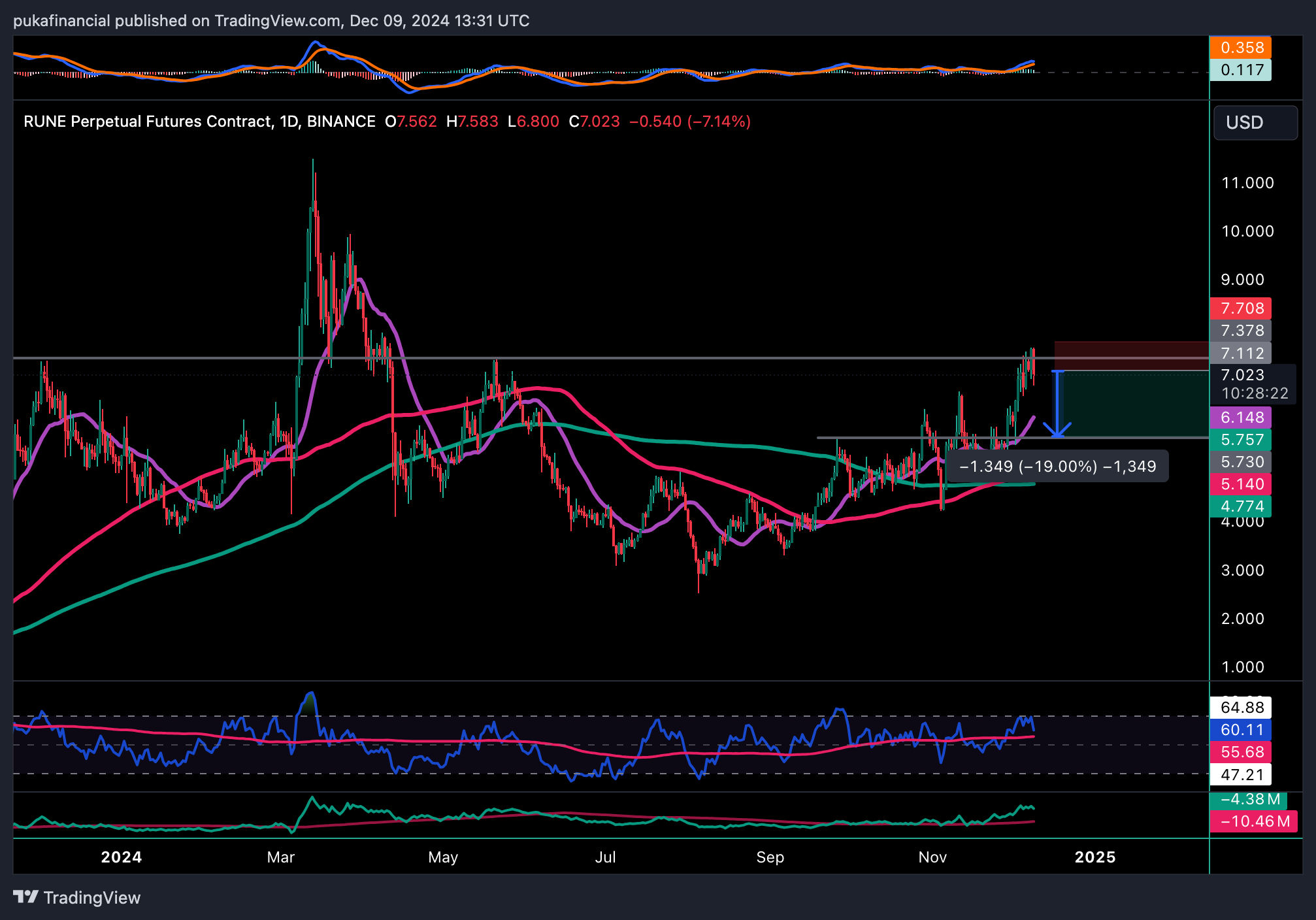Click the blue downward measurement arrow

click(1057, 404)
